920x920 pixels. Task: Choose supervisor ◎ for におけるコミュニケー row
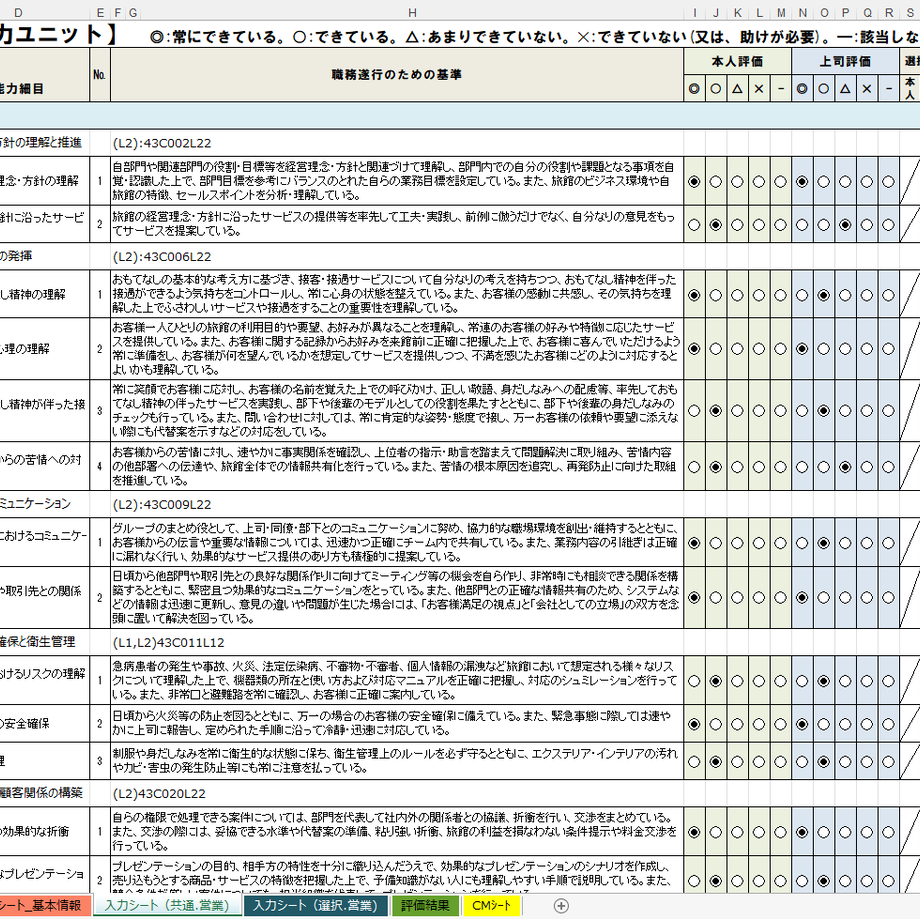click(802, 543)
